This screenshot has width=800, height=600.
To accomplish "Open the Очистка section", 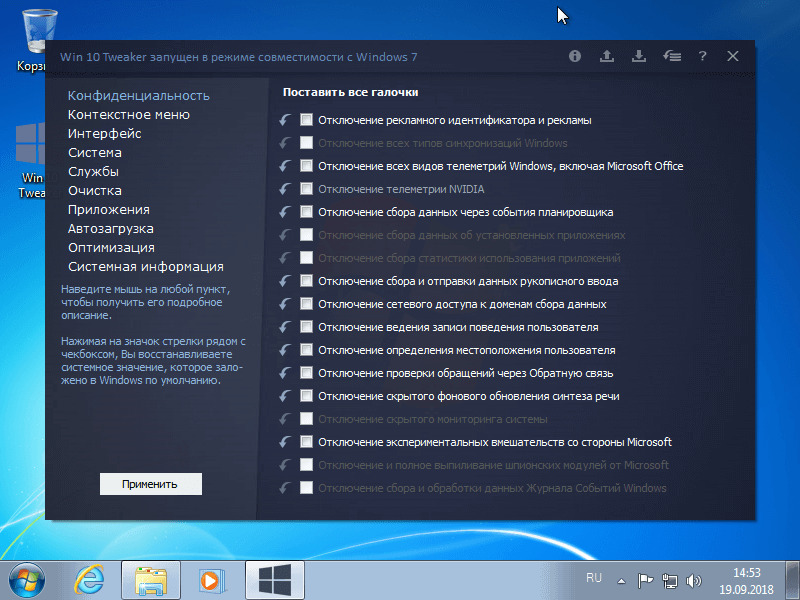I will 95,190.
